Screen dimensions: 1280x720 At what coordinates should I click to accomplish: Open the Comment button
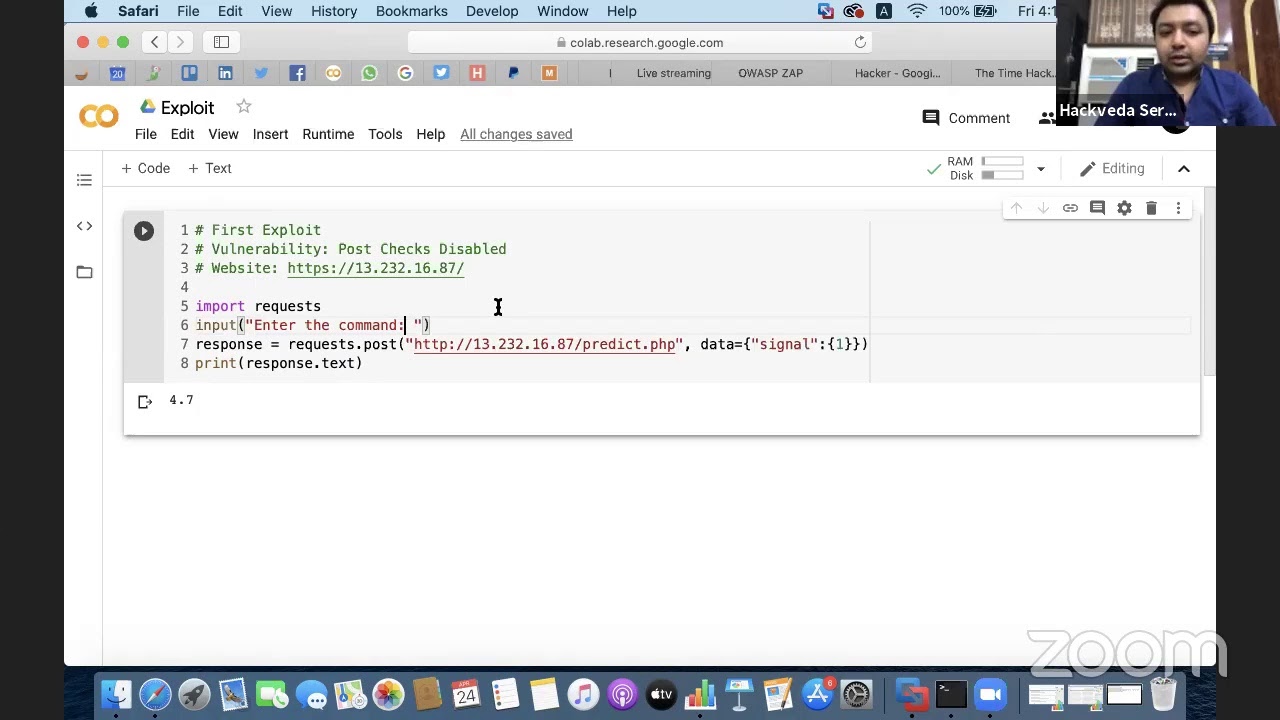966,118
